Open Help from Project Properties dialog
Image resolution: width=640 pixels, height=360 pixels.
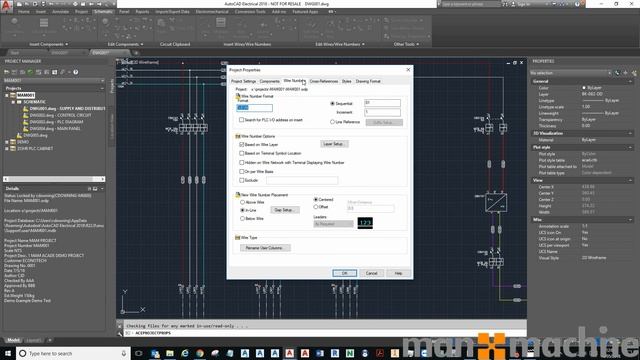tap(398, 273)
